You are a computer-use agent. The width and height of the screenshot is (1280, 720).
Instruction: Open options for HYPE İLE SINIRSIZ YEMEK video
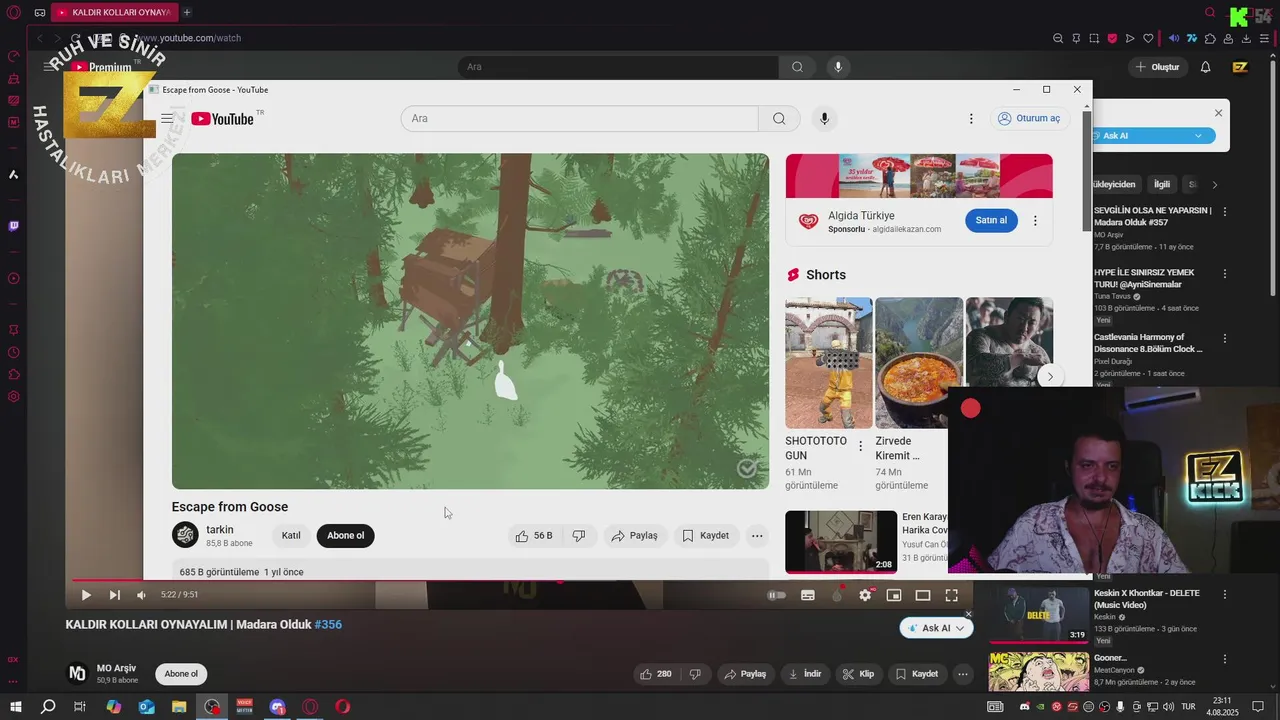1225,274
